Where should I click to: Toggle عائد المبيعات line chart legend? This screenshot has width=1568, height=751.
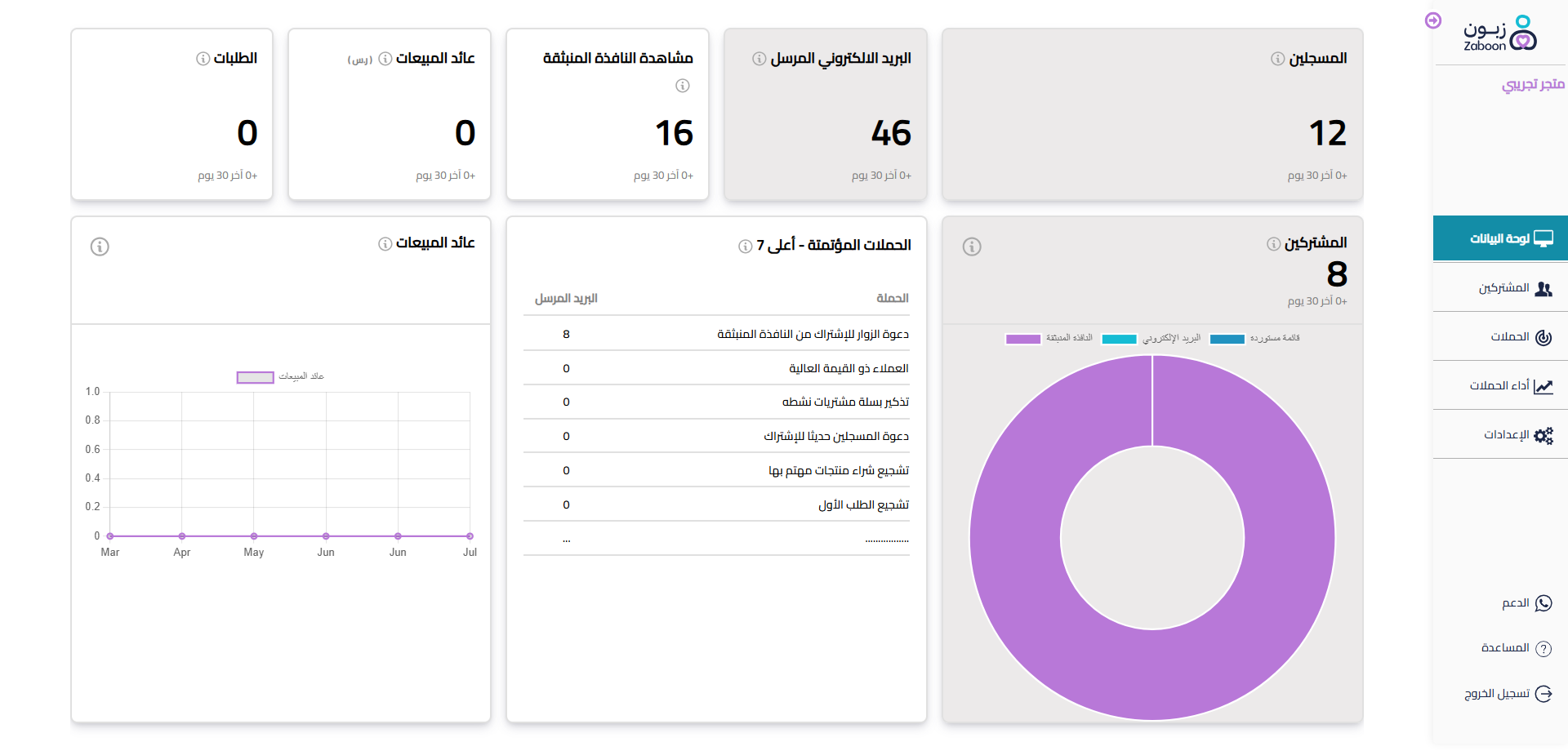point(280,377)
